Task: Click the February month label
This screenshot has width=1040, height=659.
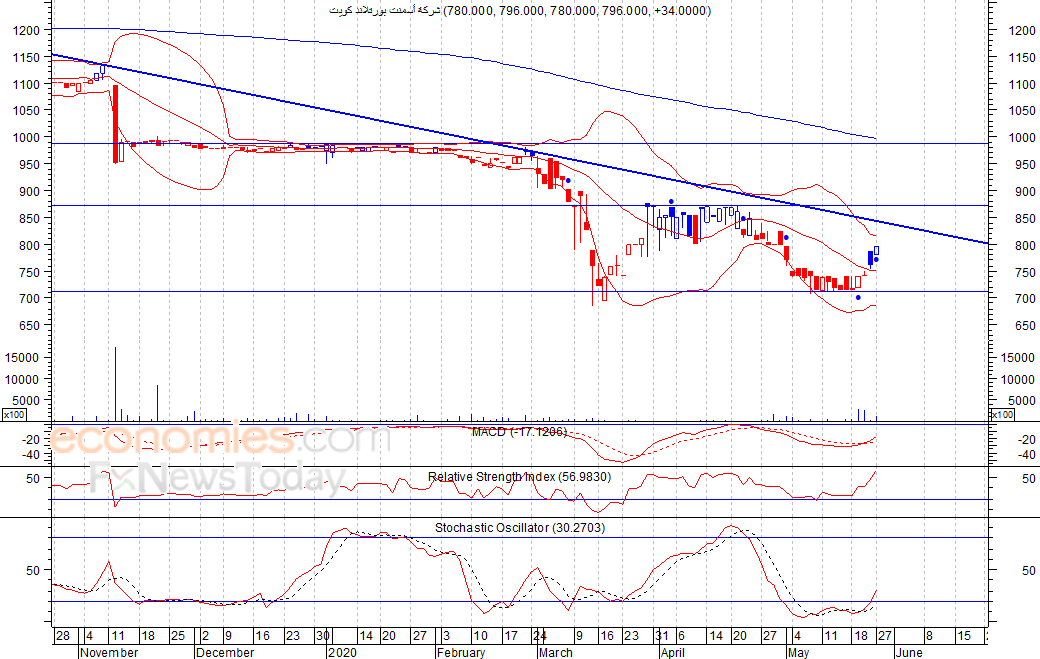Action: pyautogui.click(x=461, y=652)
